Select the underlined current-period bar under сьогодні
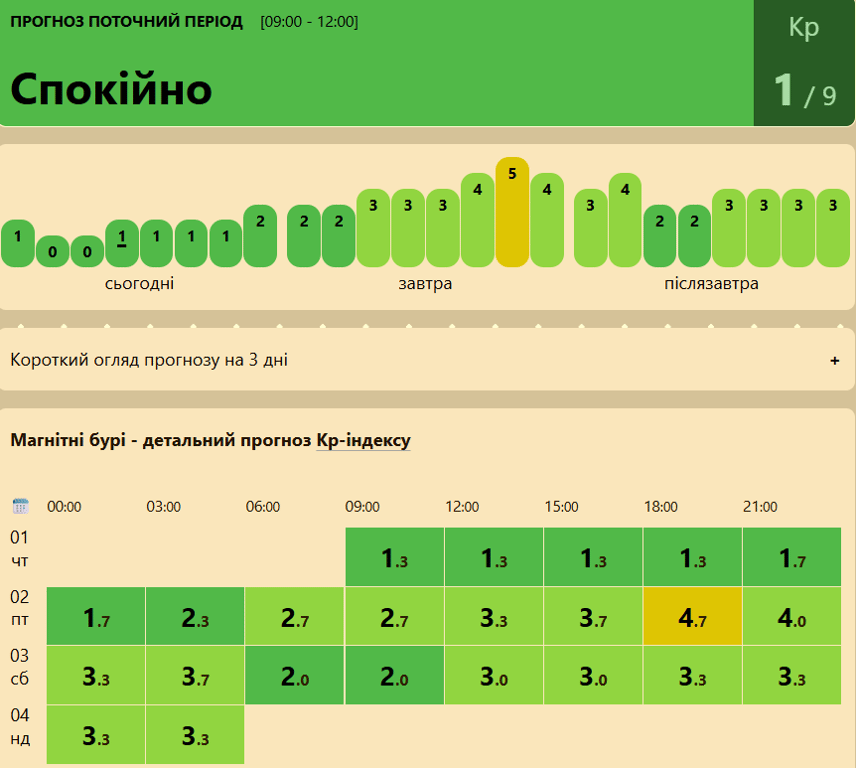Screen dimensions: 856x768 122,243
